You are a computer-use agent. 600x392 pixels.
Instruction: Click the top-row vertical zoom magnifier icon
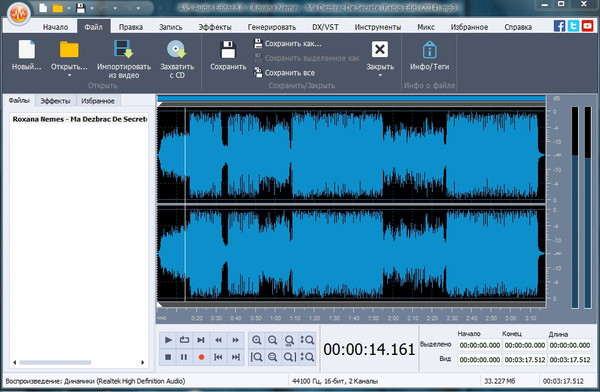pyautogui.click(x=307, y=340)
